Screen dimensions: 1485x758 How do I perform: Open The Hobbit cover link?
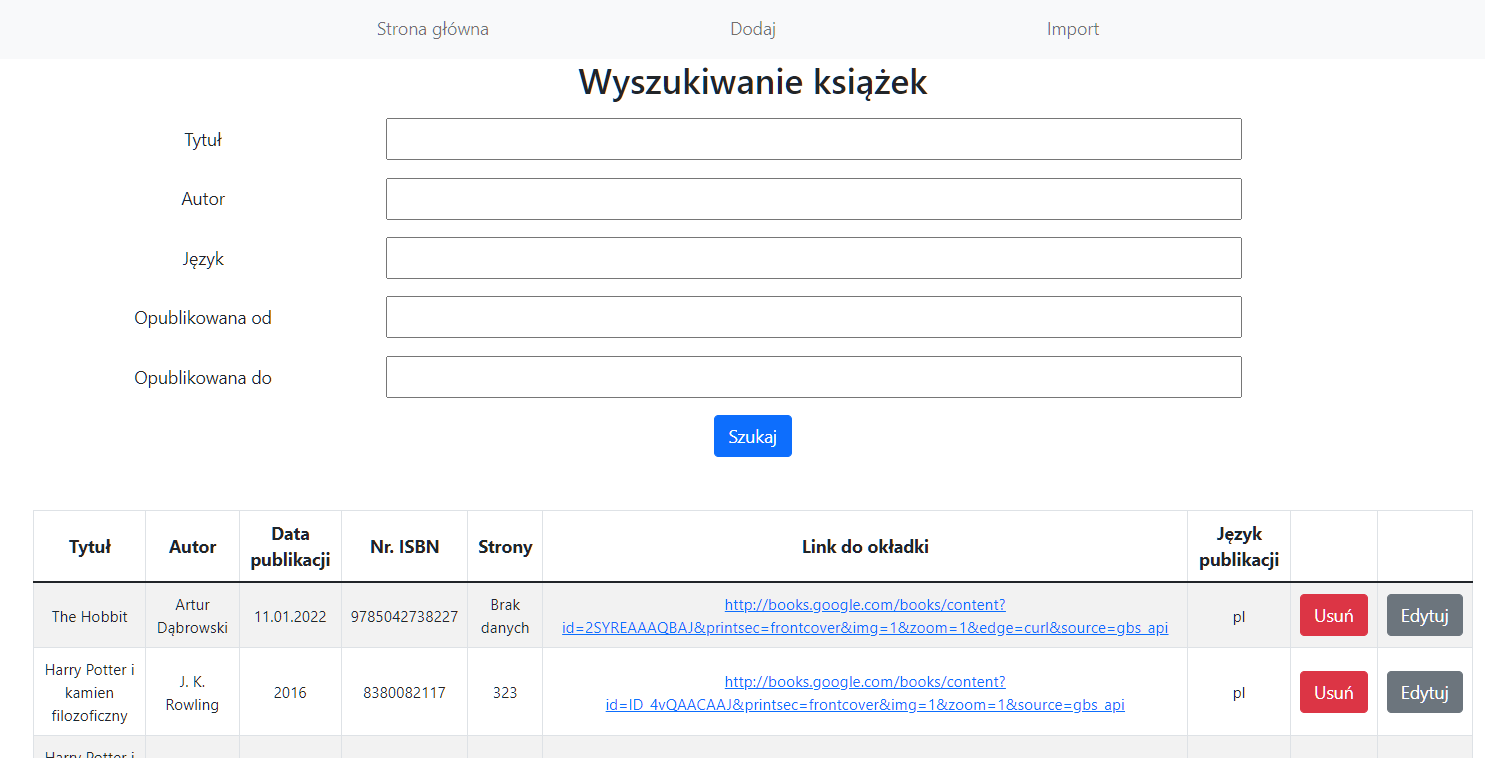(x=865, y=615)
